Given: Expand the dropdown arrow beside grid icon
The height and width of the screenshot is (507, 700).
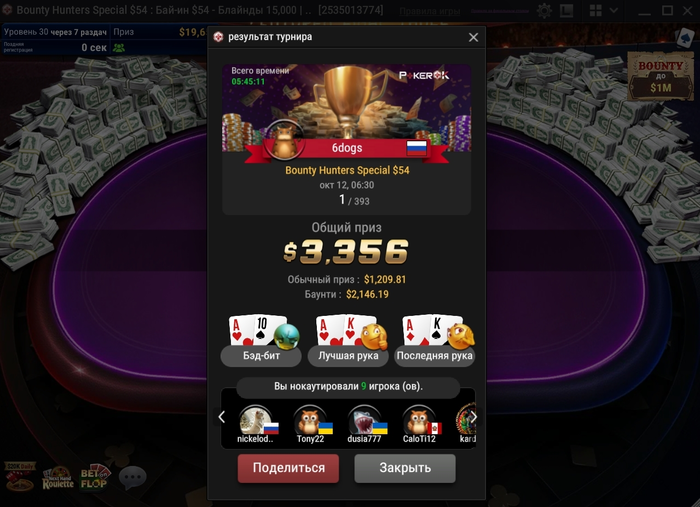Looking at the screenshot, I should [x=614, y=10].
